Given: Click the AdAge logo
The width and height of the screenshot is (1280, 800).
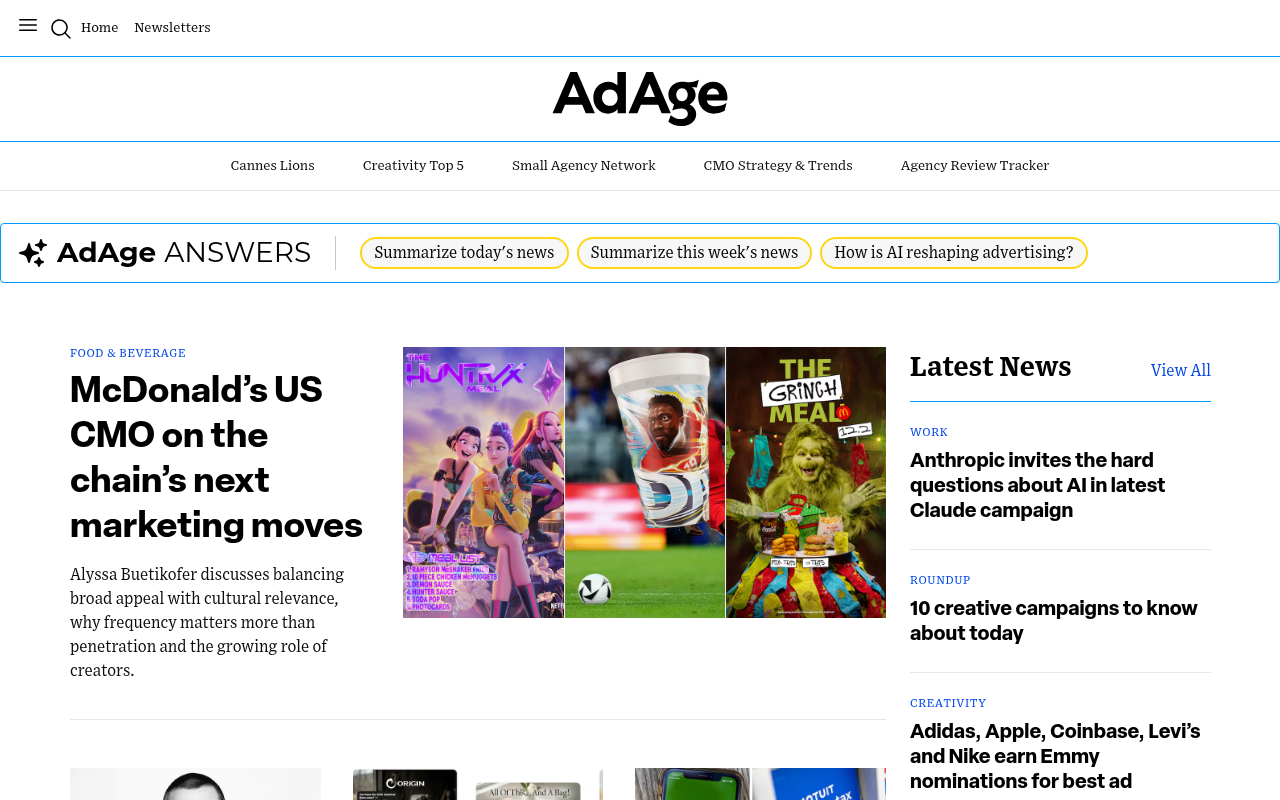Looking at the screenshot, I should pos(640,98).
